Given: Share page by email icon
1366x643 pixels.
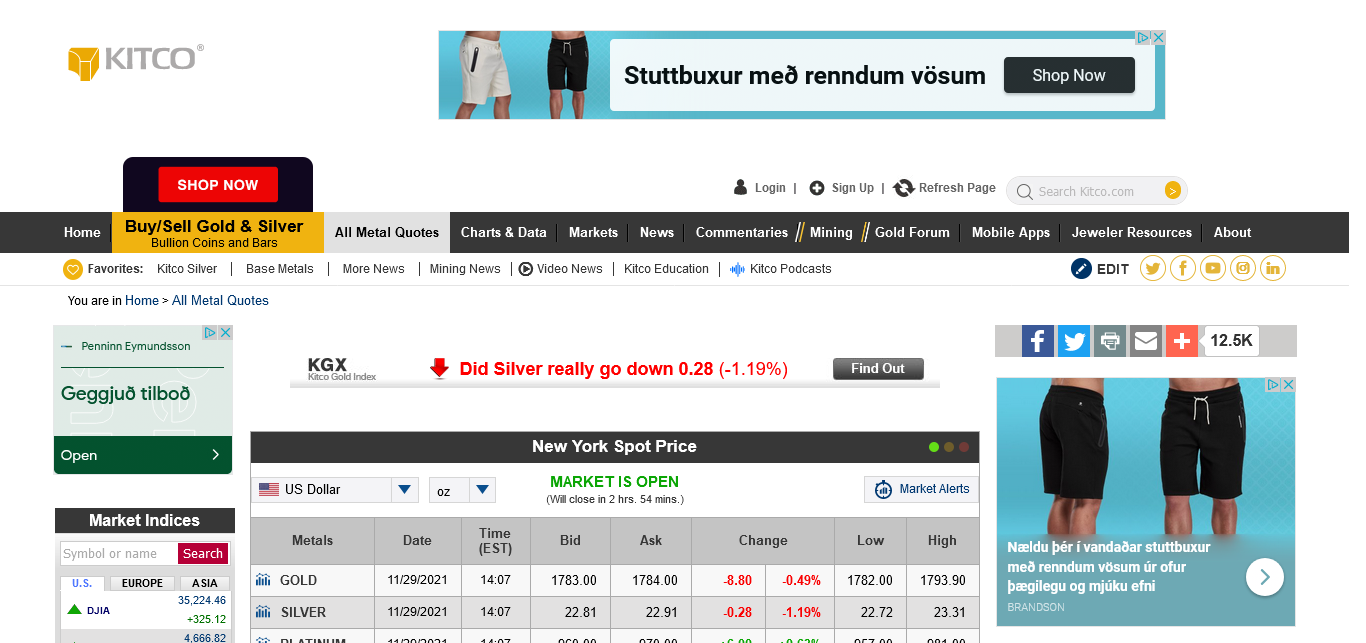Looking at the screenshot, I should tap(1146, 341).
